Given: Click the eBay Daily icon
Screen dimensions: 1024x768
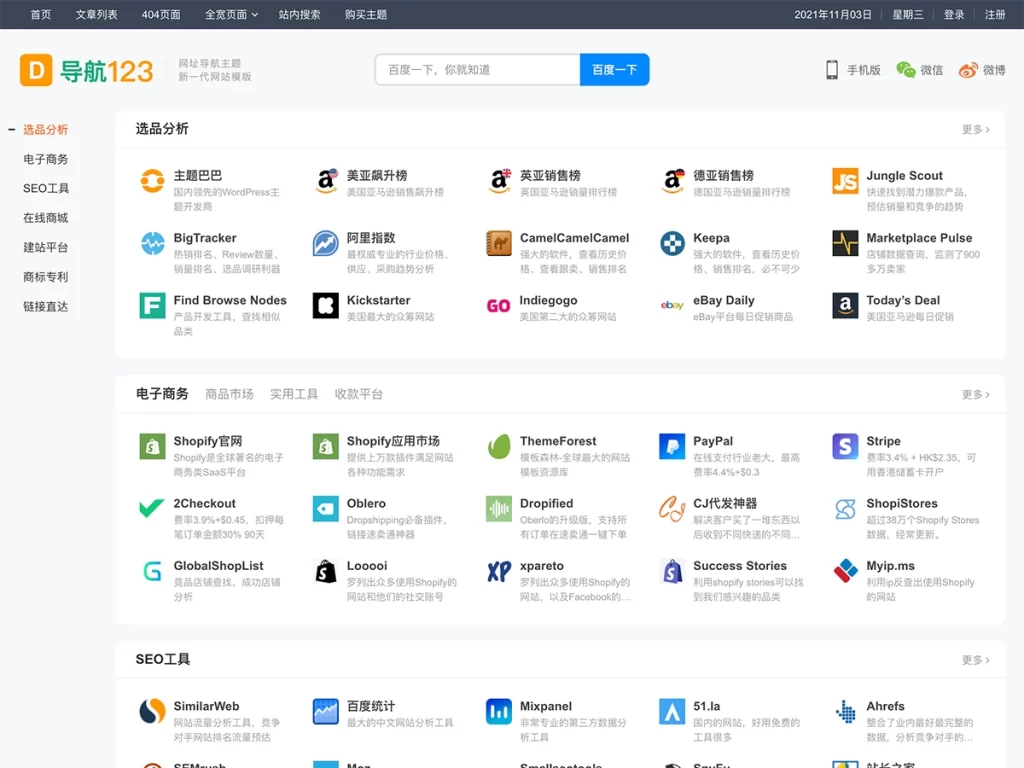Looking at the screenshot, I should 672,307.
